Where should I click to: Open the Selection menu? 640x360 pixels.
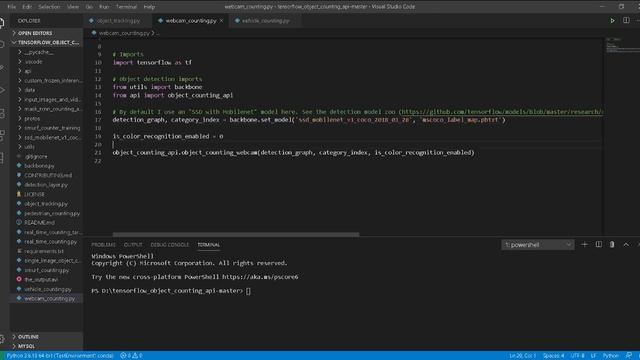tap(49, 7)
